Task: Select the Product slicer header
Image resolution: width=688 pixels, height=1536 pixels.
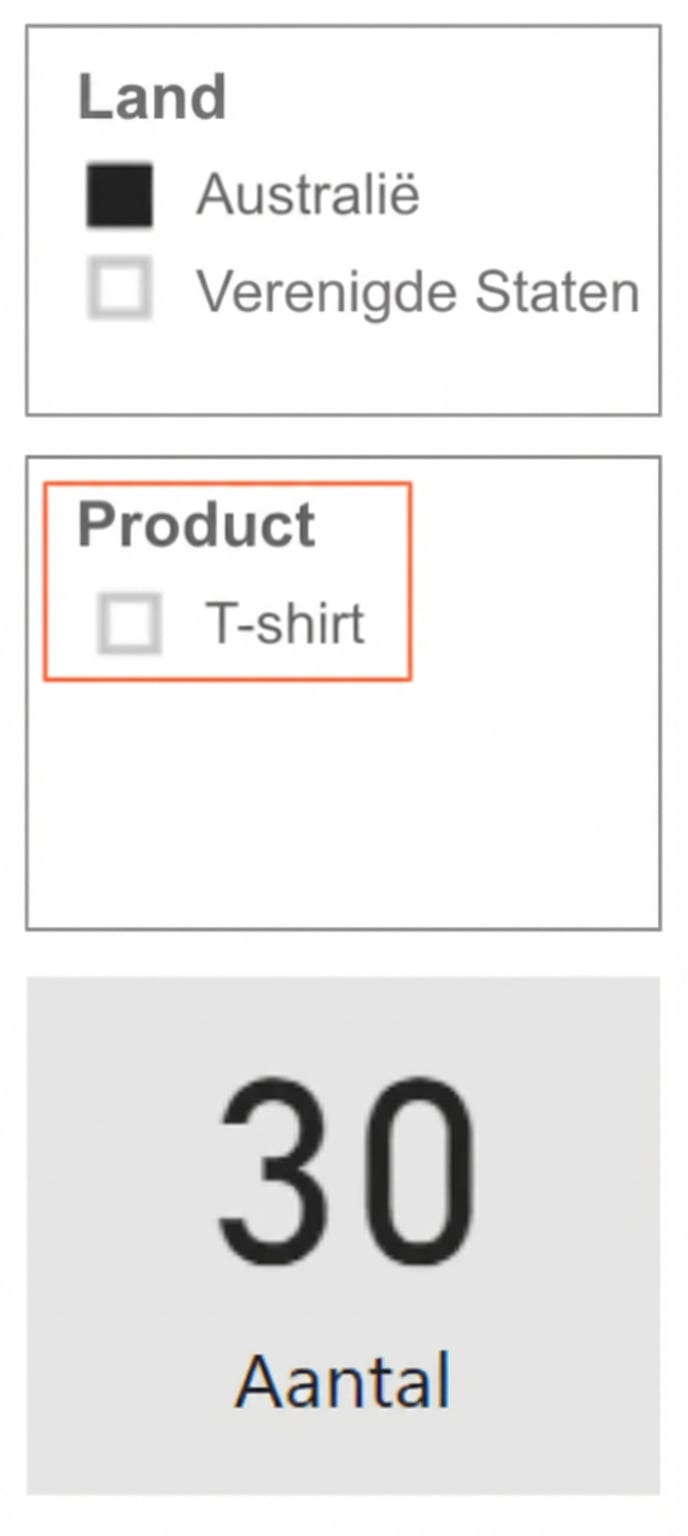Action: [x=196, y=525]
